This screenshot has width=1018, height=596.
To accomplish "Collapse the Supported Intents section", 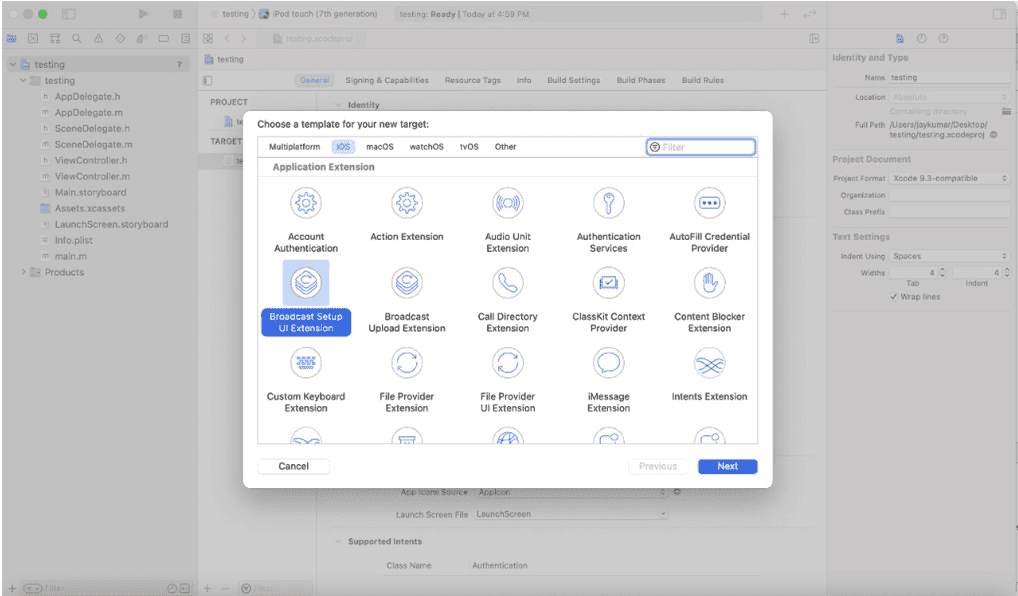I will pos(338,541).
